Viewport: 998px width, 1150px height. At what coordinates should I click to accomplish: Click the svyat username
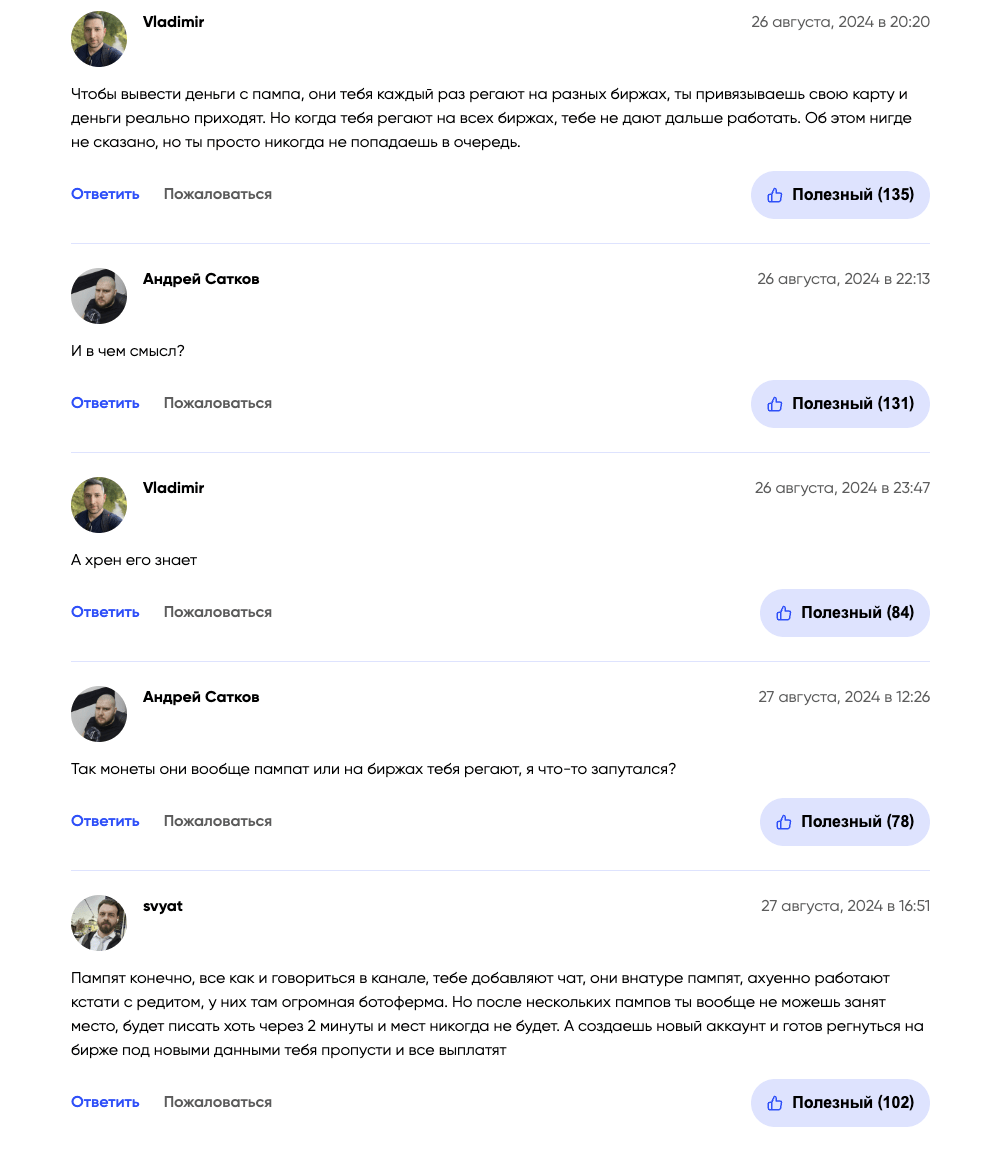(x=163, y=906)
